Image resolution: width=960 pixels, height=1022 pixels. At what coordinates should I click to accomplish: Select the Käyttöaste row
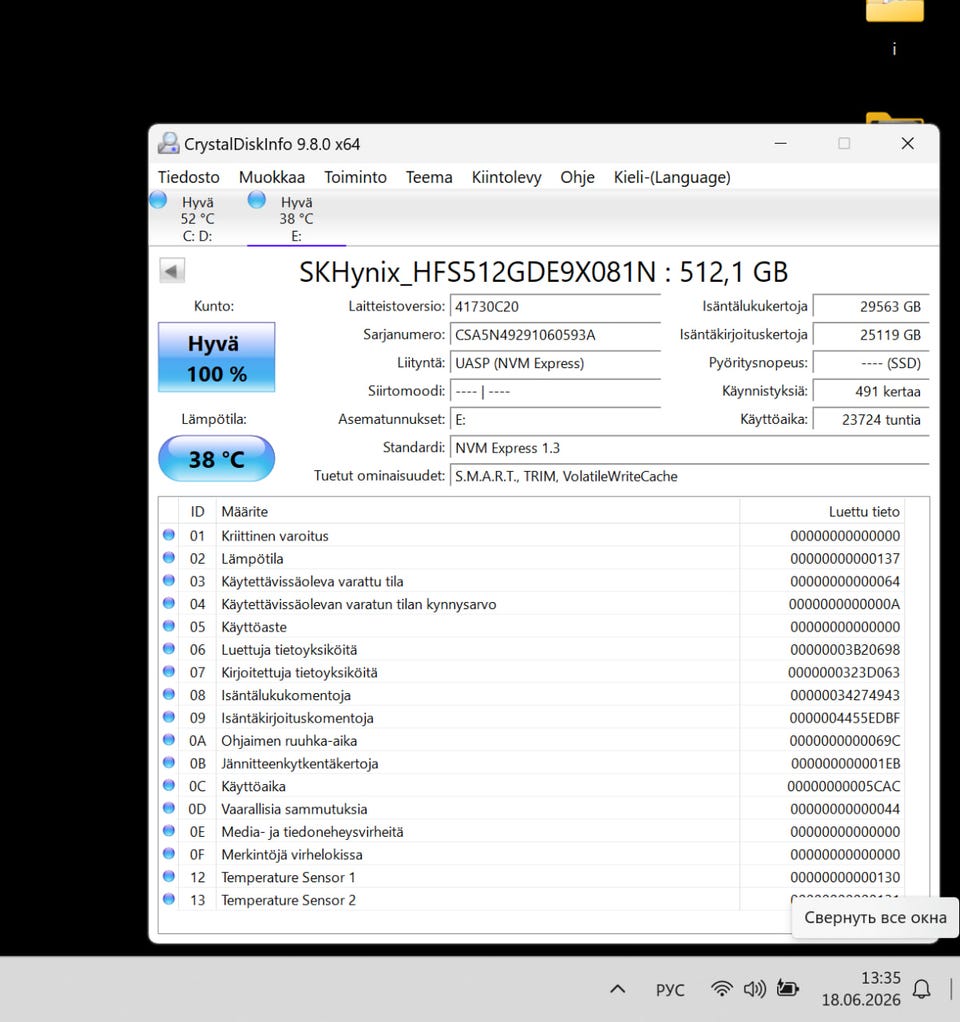coord(532,627)
